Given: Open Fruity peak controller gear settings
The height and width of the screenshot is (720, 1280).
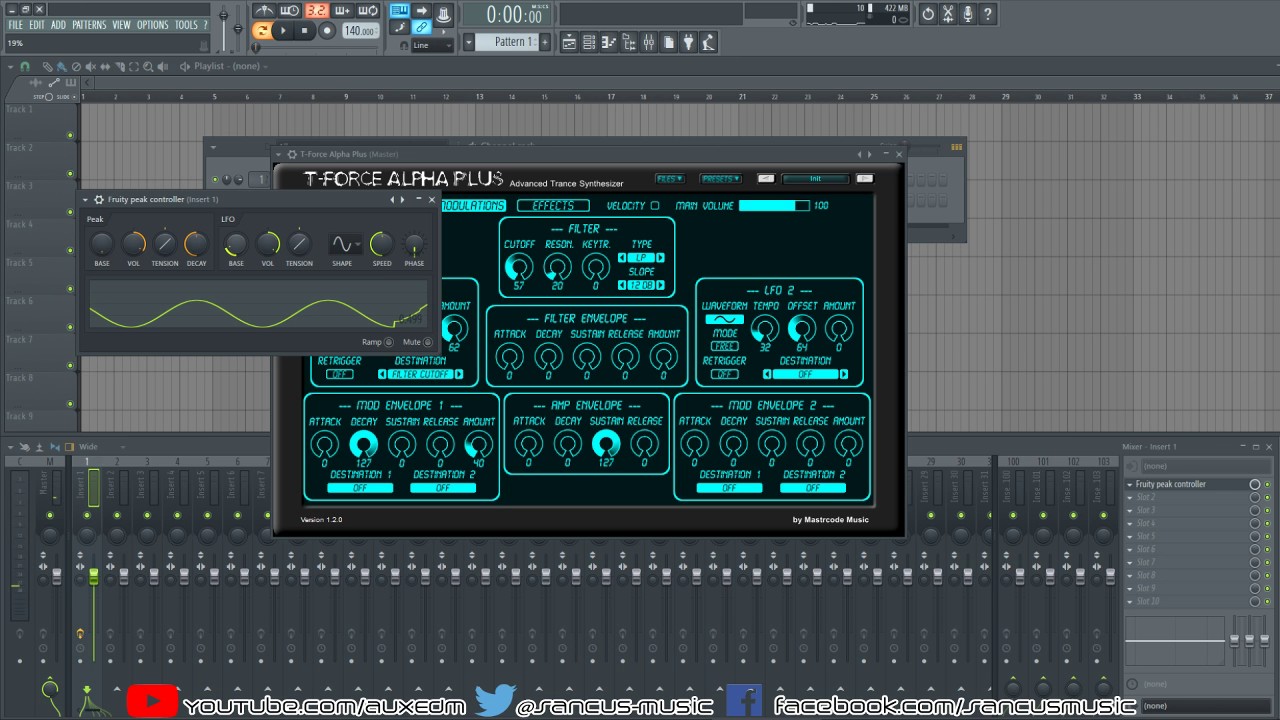Looking at the screenshot, I should click(x=98, y=200).
